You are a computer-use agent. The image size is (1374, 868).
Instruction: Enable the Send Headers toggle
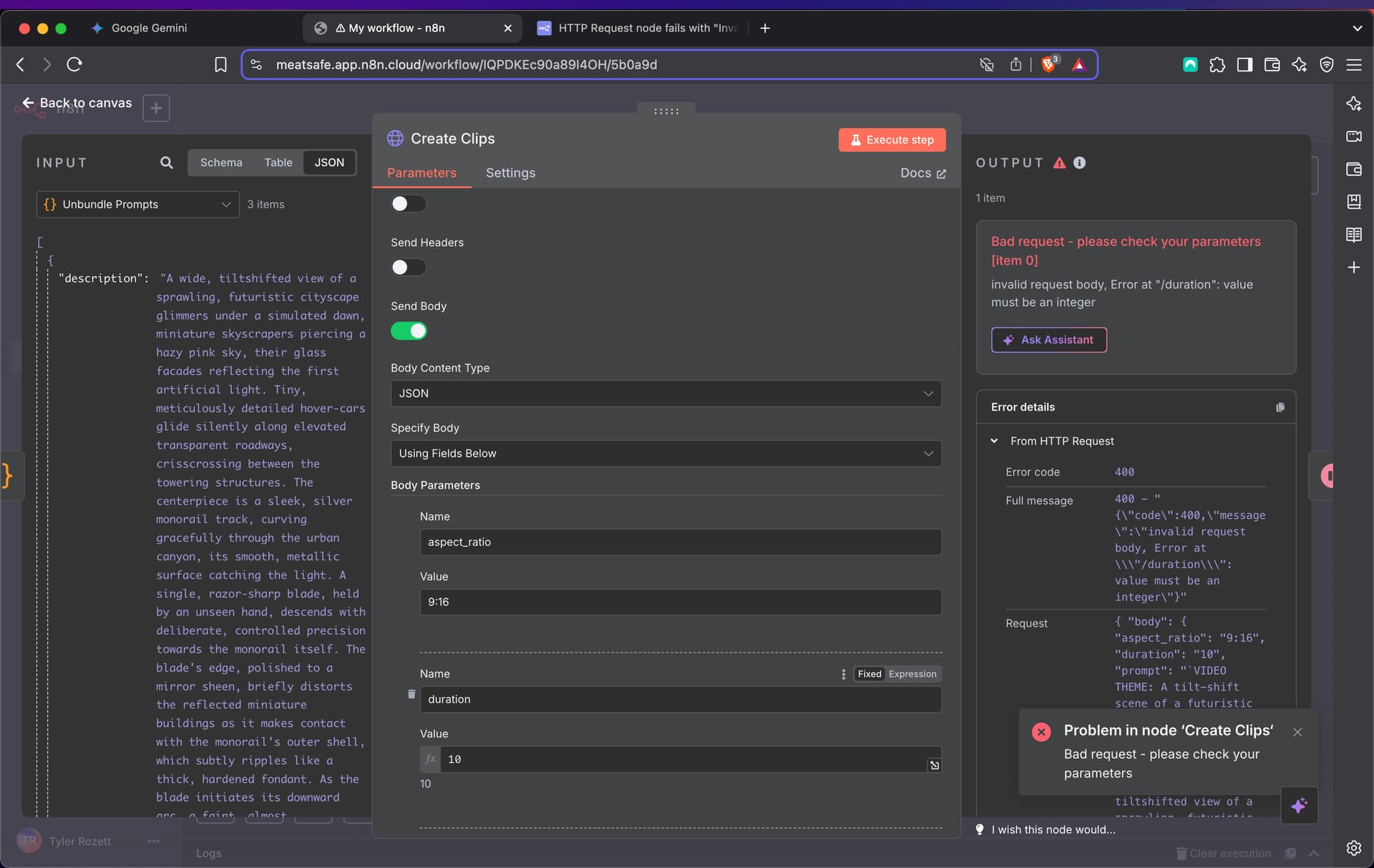click(x=409, y=268)
